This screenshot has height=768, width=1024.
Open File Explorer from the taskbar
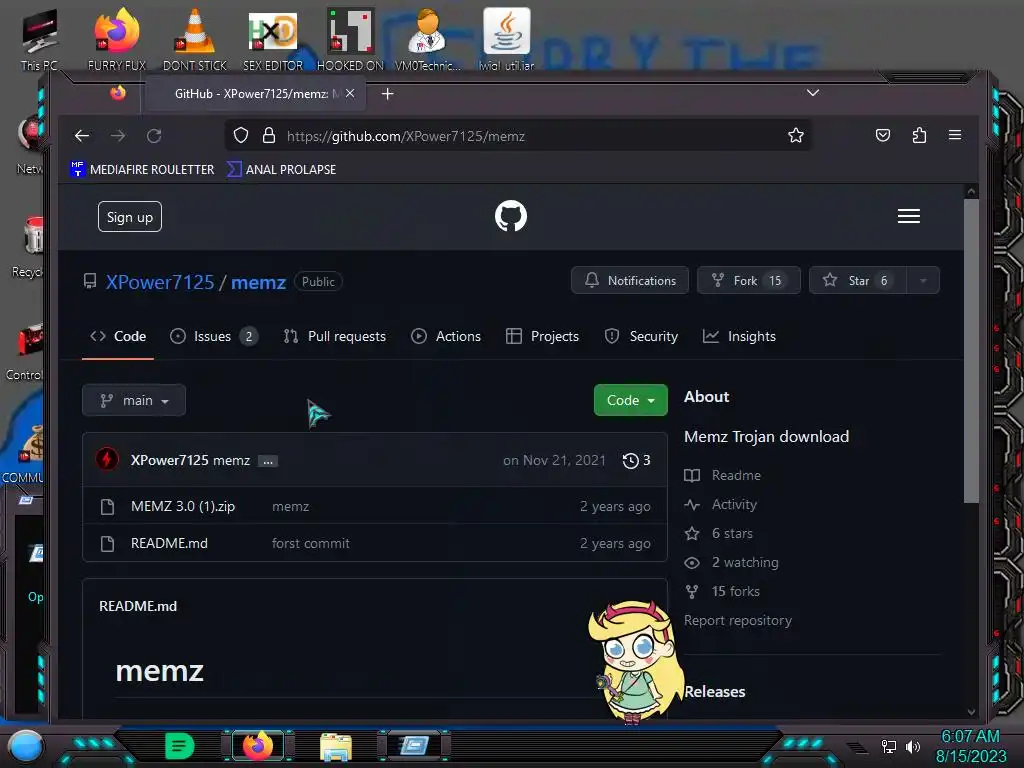point(336,747)
